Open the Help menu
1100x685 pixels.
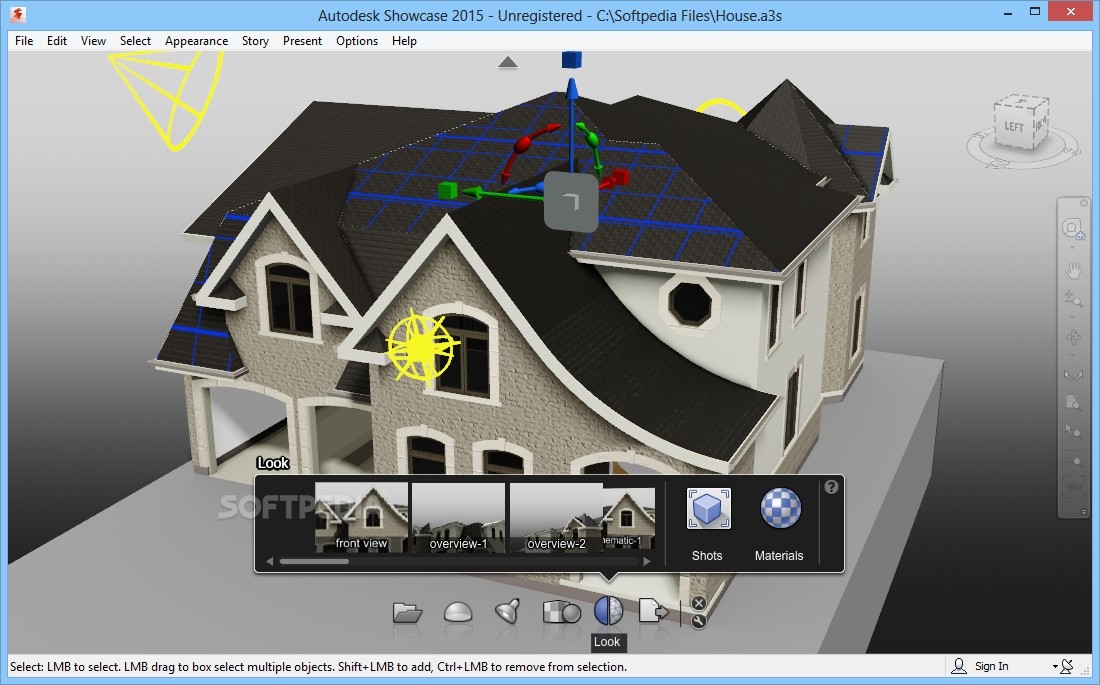[404, 41]
